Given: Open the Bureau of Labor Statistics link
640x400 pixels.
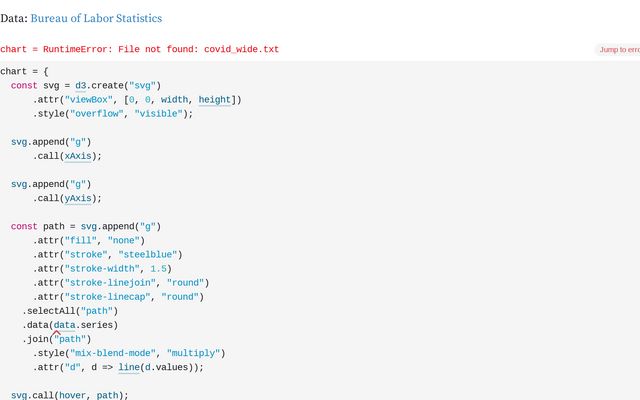Looking at the screenshot, I should click(96, 18).
